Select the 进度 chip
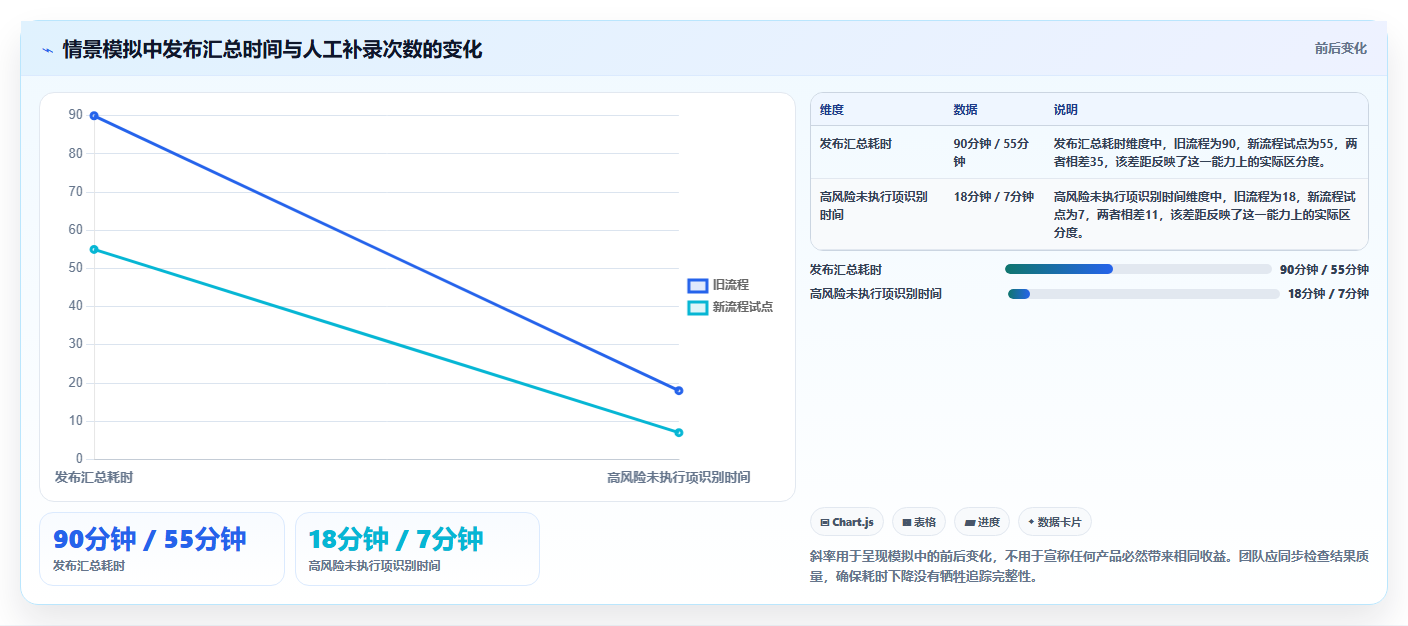Image resolution: width=1408 pixels, height=626 pixels. [982, 522]
